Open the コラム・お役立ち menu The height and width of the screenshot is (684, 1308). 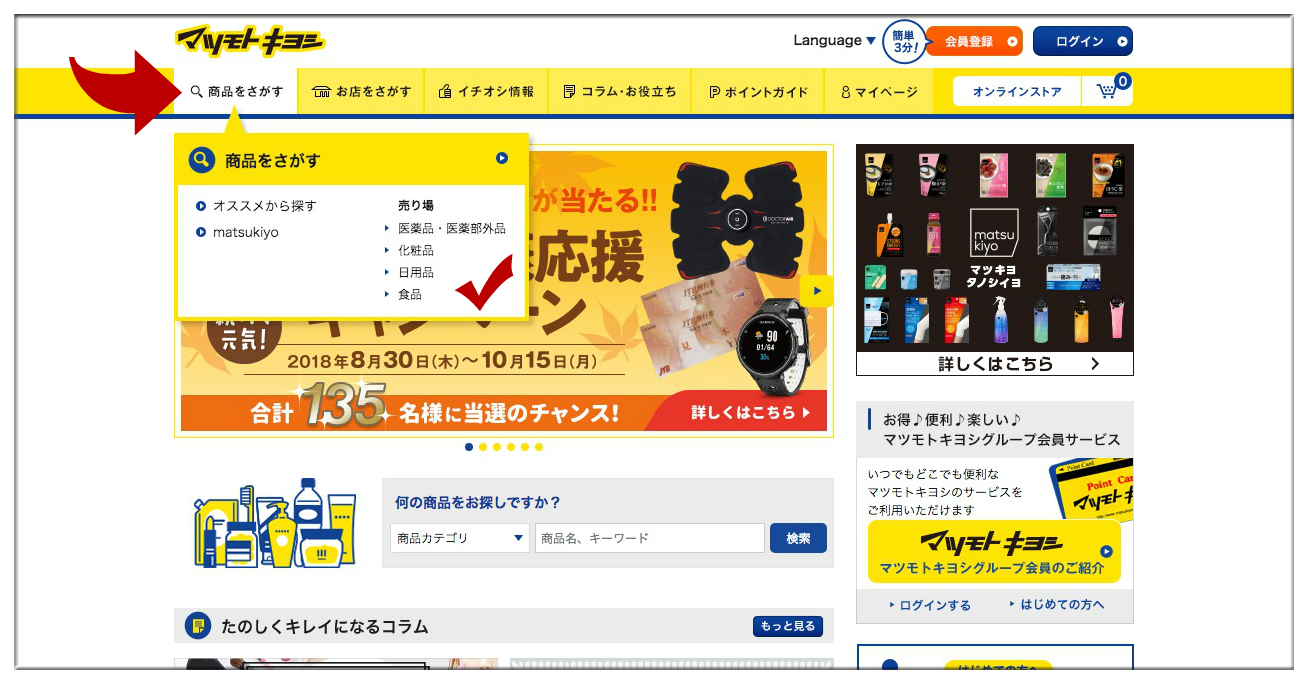click(620, 91)
